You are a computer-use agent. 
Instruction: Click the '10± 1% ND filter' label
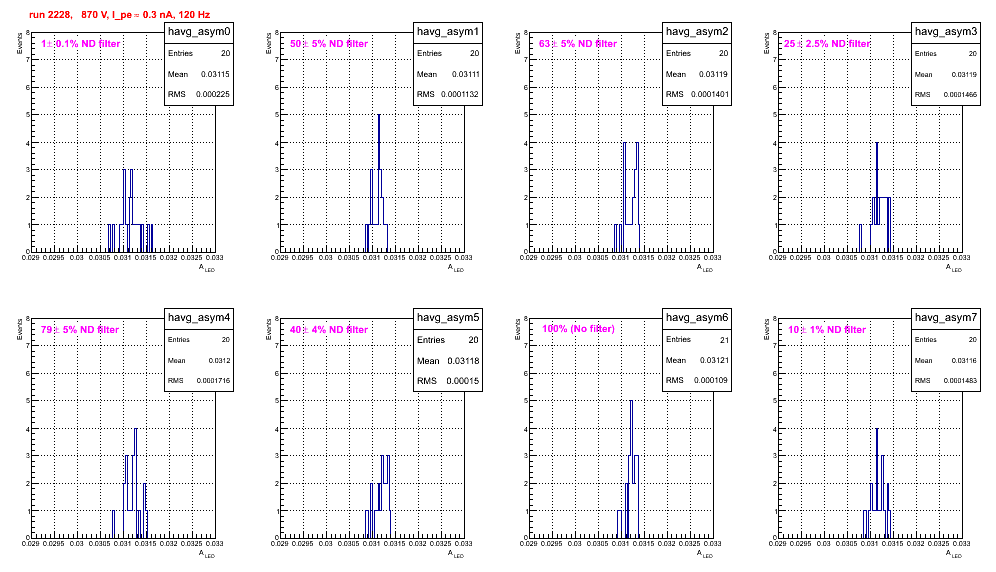point(827,330)
